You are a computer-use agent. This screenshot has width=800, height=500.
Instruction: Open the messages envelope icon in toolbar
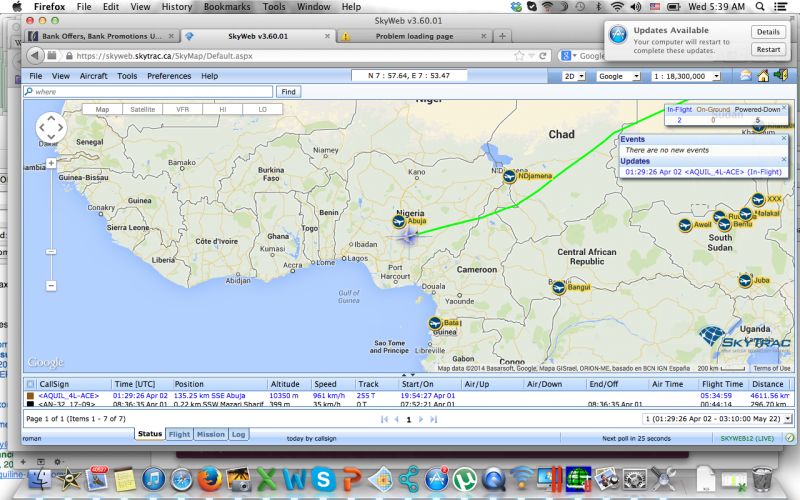746,76
